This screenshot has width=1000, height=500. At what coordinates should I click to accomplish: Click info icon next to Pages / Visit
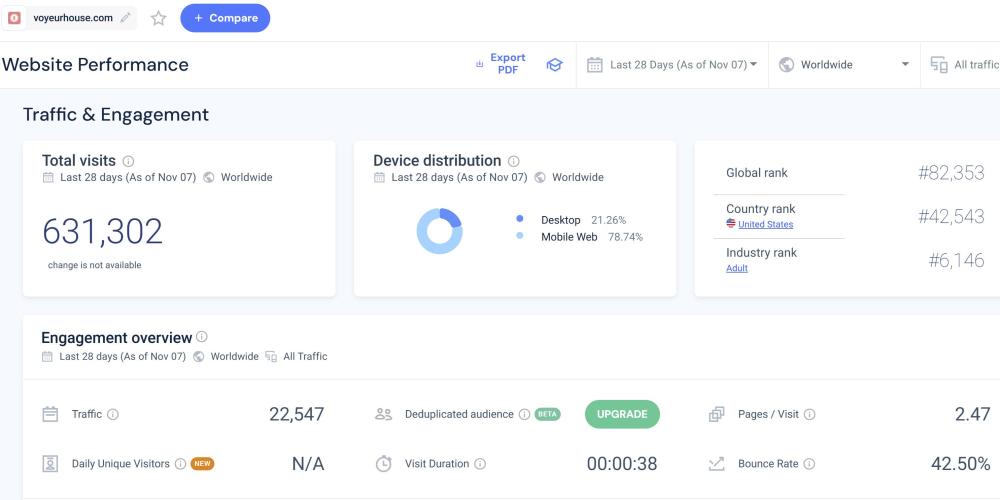(809, 414)
